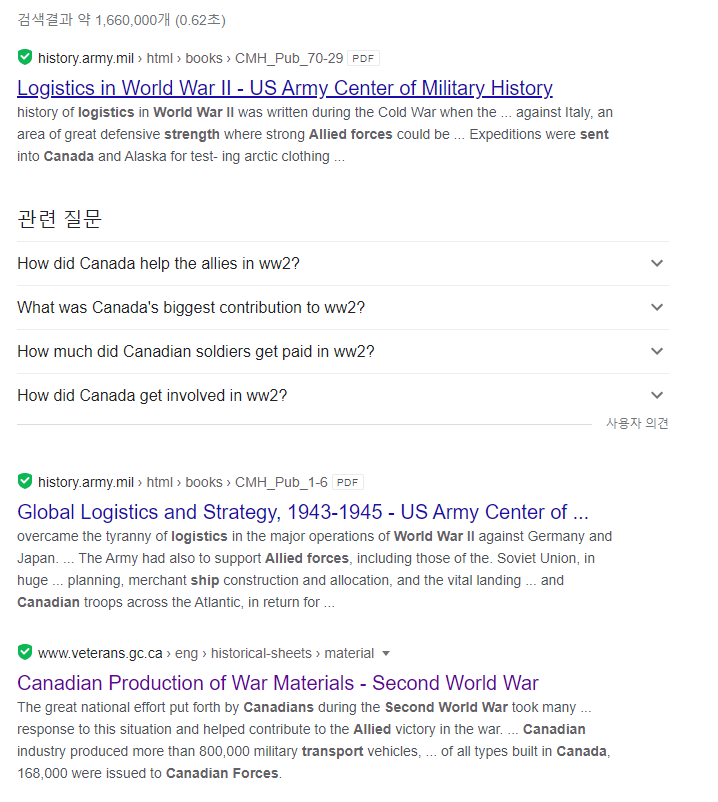The width and height of the screenshot is (718, 802).
Task: Click the 사용자 의견 feedback link
Action: 637,423
